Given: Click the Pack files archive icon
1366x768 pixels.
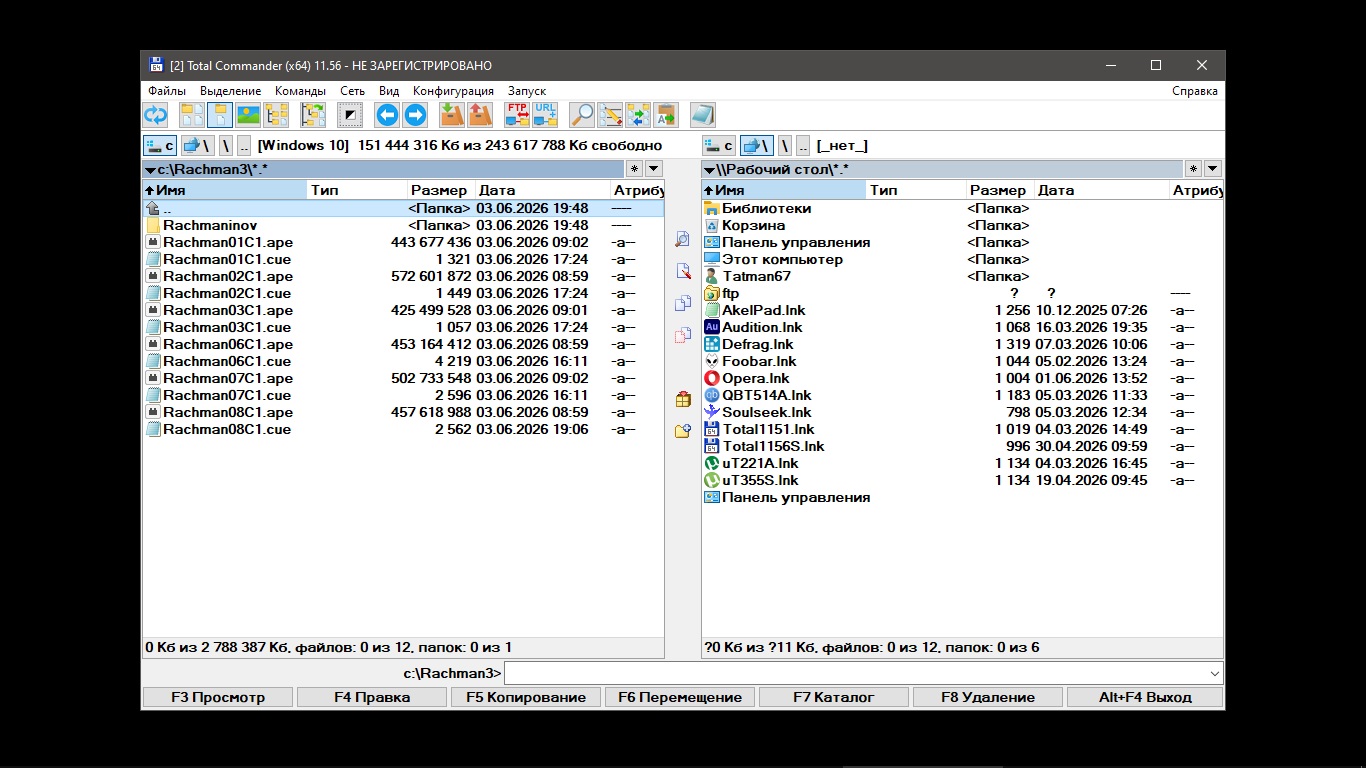Looking at the screenshot, I should (452, 115).
